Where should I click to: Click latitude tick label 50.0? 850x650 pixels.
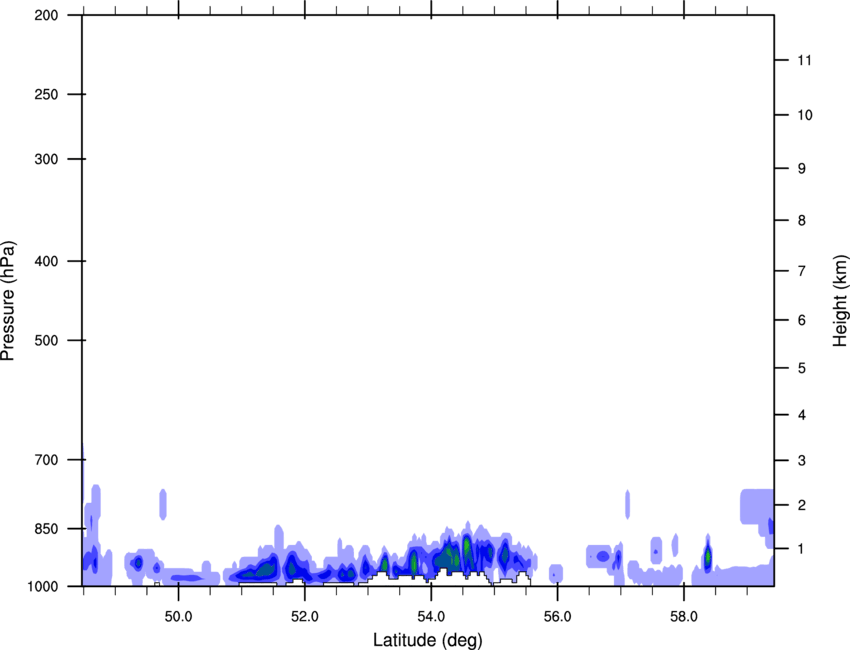[178, 617]
